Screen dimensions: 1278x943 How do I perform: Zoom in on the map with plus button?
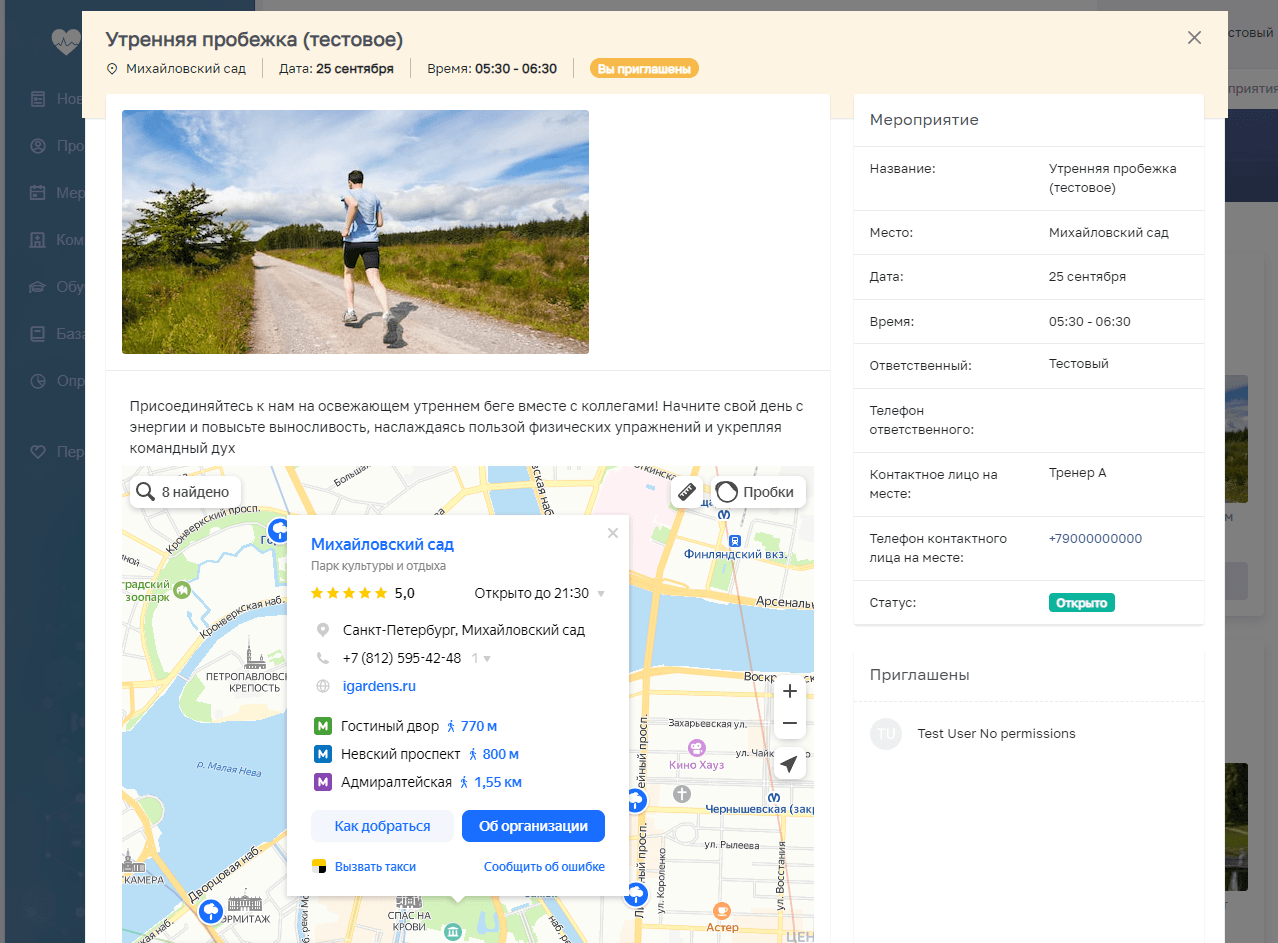coord(790,691)
